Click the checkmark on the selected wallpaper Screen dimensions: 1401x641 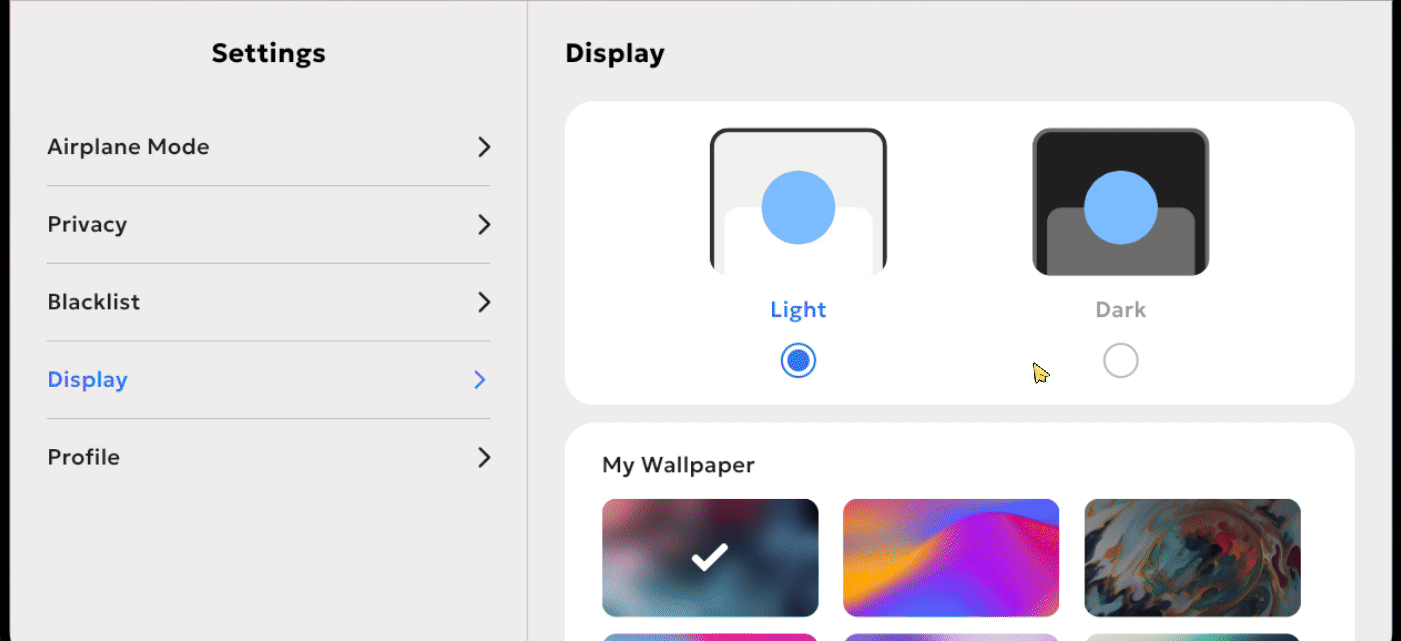pos(710,557)
